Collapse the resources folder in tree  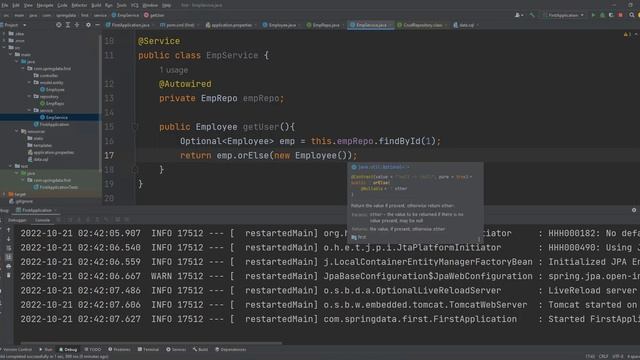[17, 131]
